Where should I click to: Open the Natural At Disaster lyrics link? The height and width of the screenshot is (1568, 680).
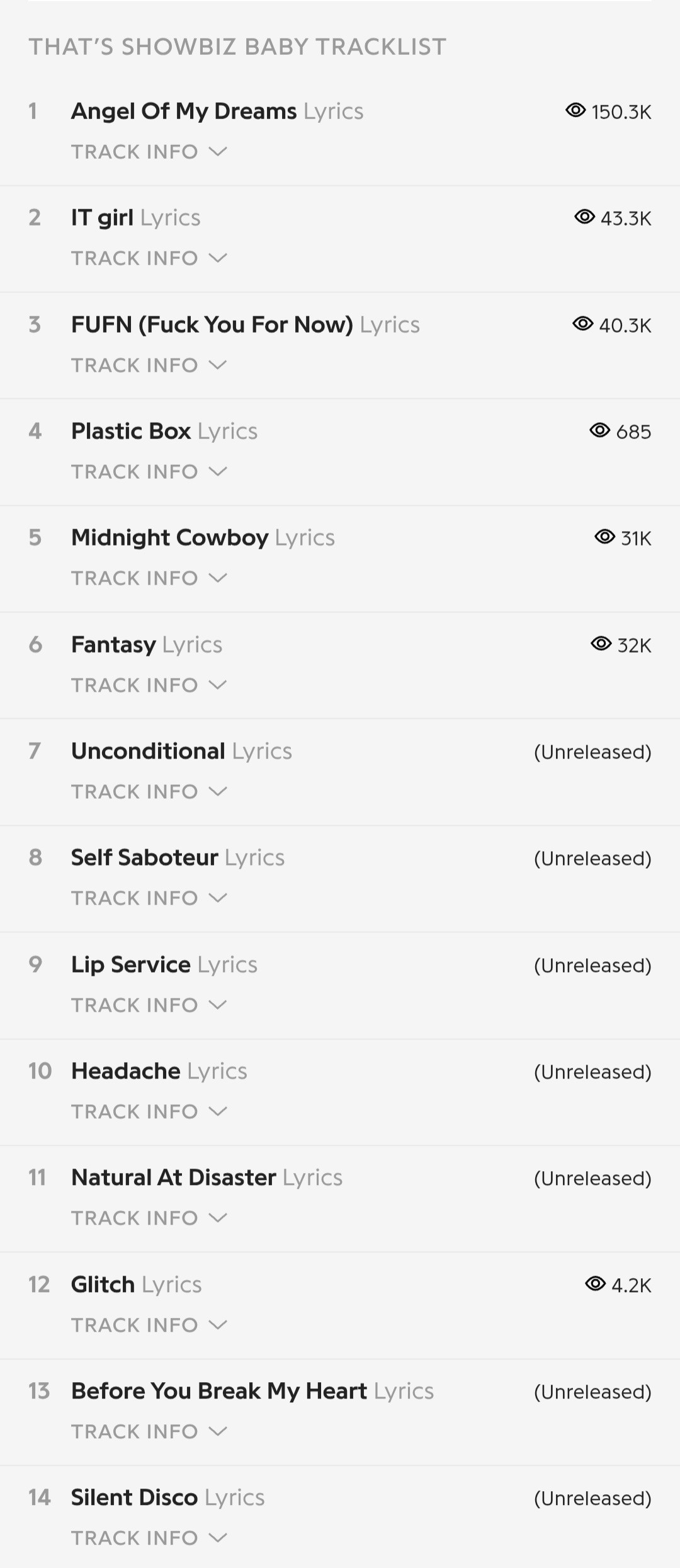pyautogui.click(x=207, y=1178)
